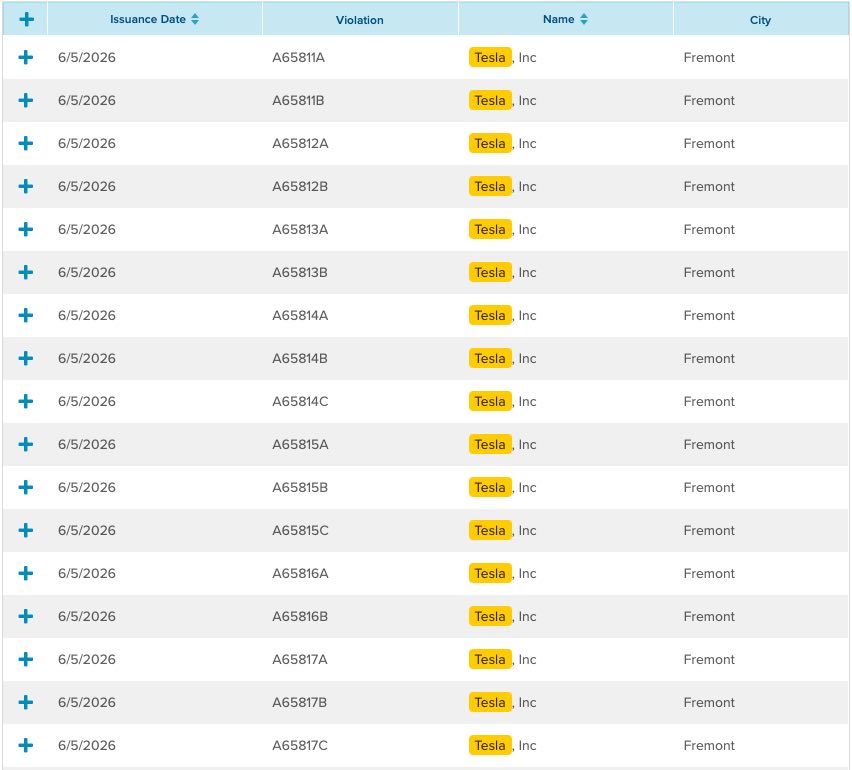Click violation number A65814A
This screenshot has width=852, height=770.
tap(300, 315)
